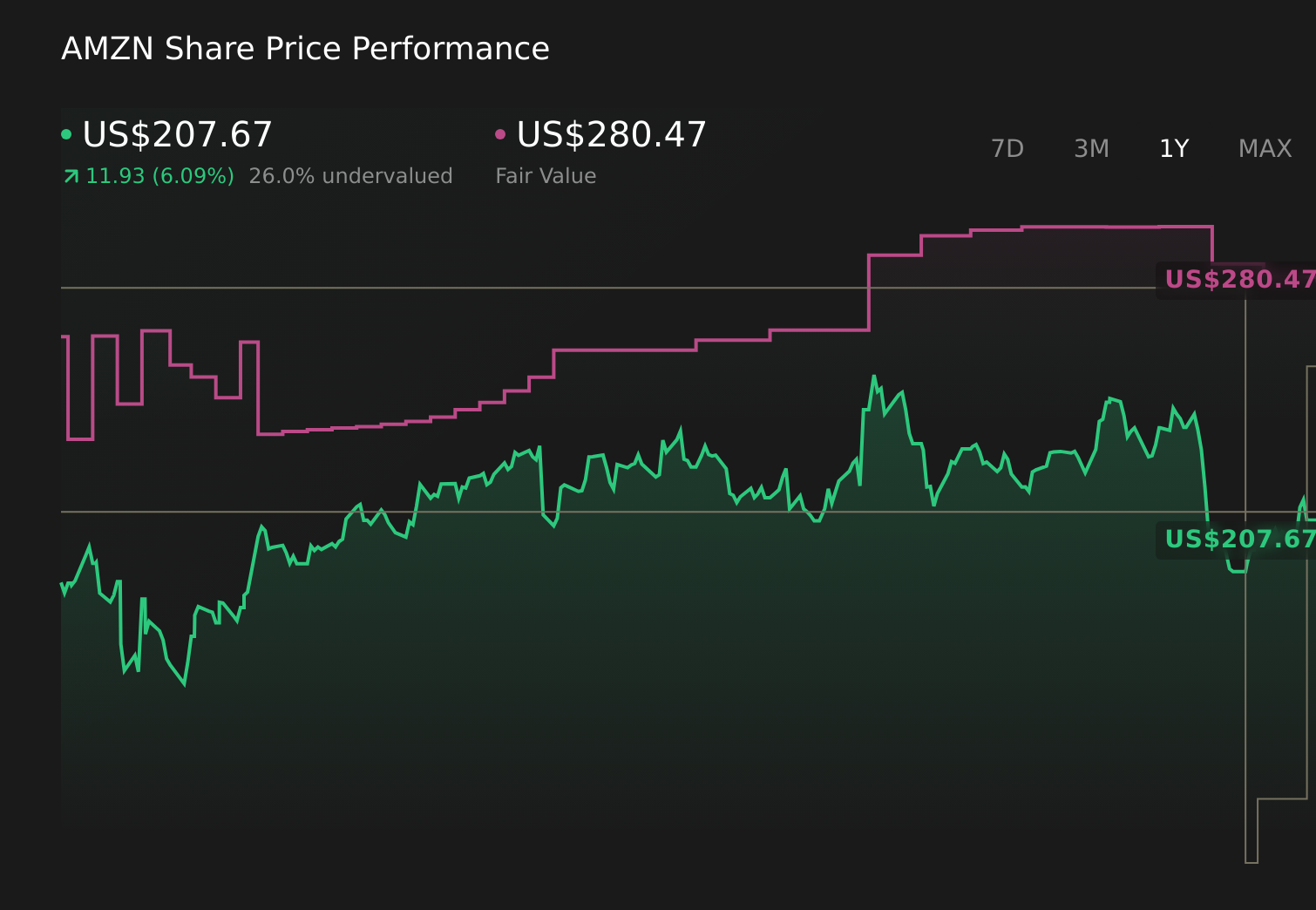Viewport: 1316px width, 910px height.
Task: Click the large US$207.67 share price
Action: coord(177,135)
